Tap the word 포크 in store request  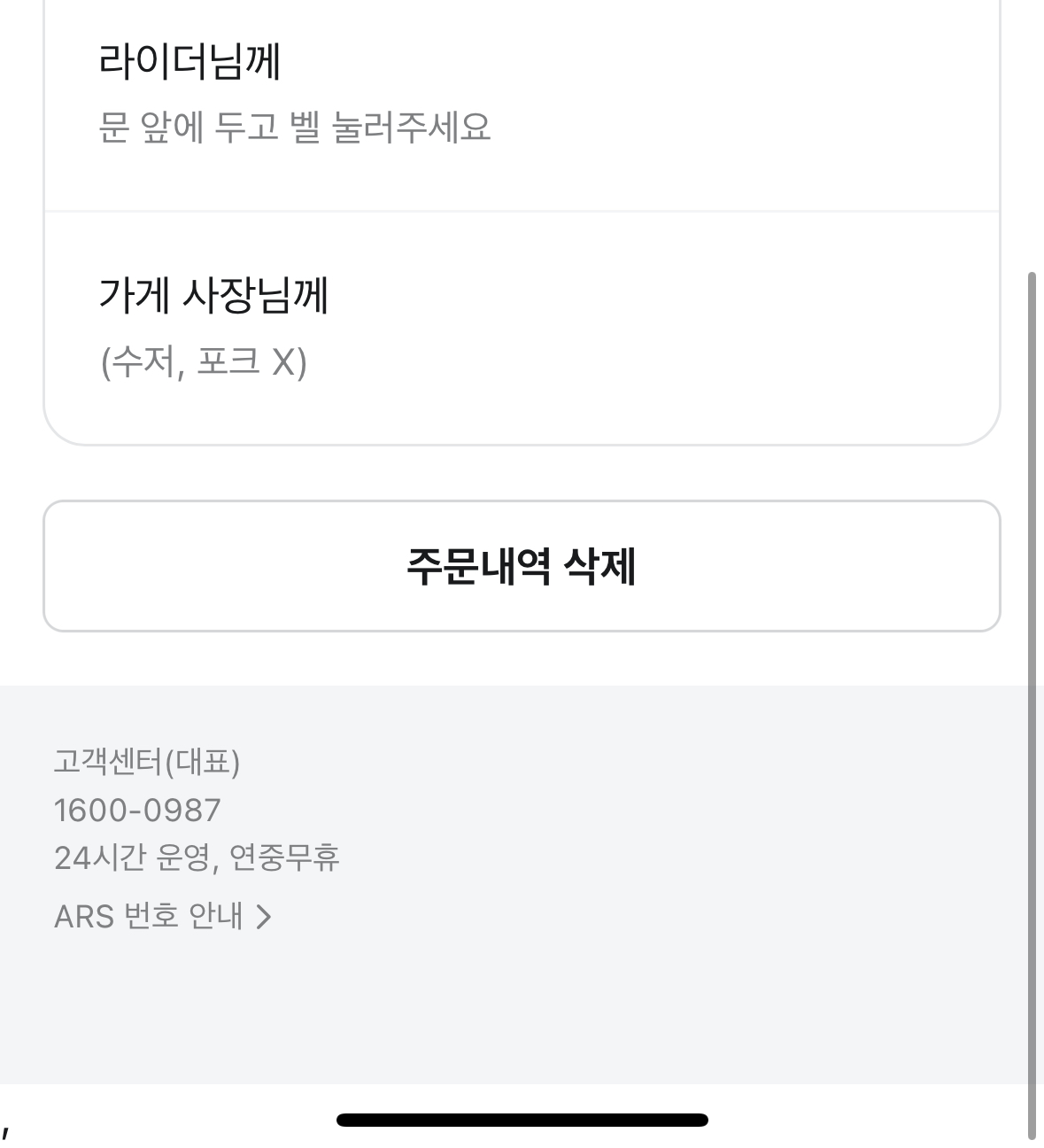pos(228,361)
